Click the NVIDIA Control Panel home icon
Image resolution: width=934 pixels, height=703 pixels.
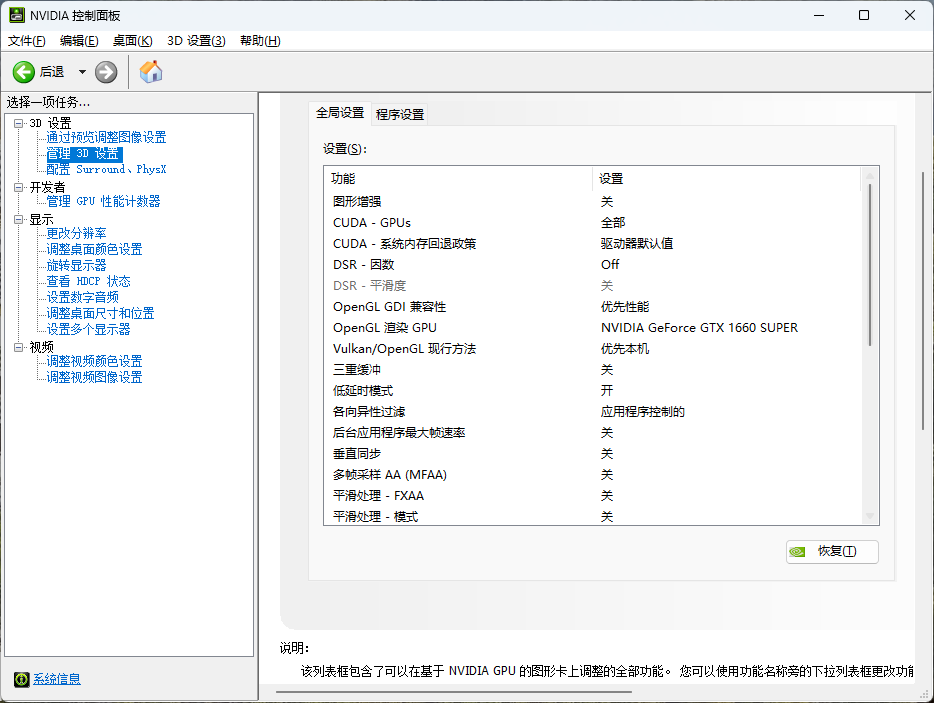pos(151,71)
